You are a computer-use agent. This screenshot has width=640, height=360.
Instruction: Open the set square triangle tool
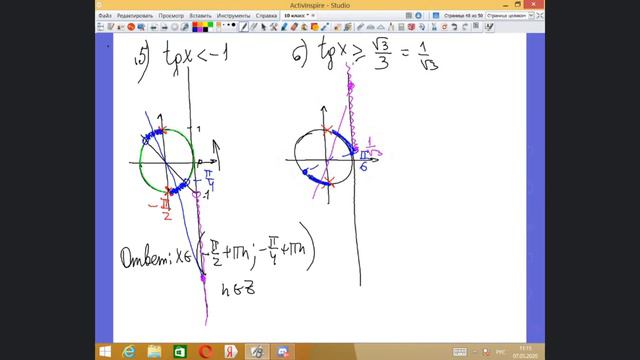coord(381,27)
